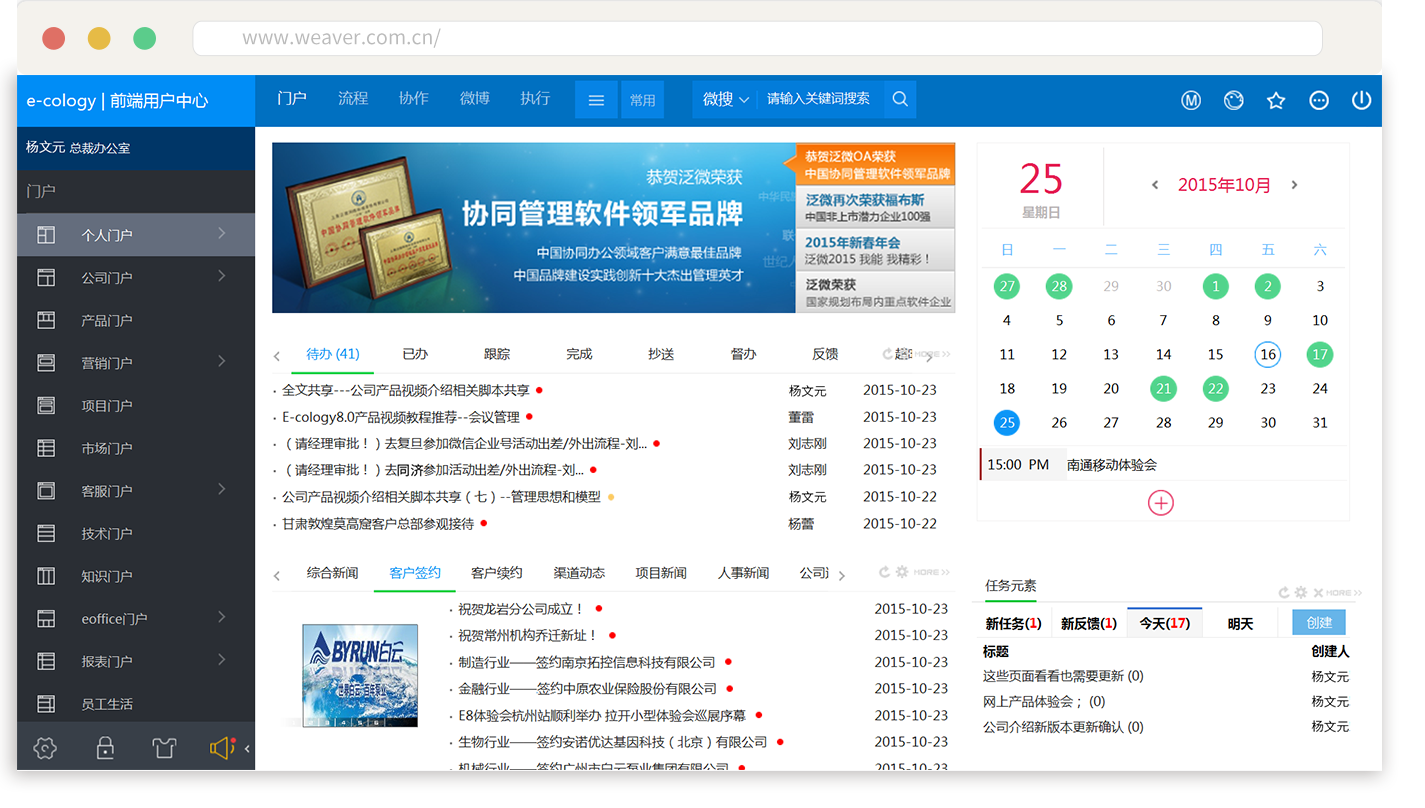Click the MORE link in news widget
Image resolution: width=1425 pixels, height=808 pixels.
[933, 573]
